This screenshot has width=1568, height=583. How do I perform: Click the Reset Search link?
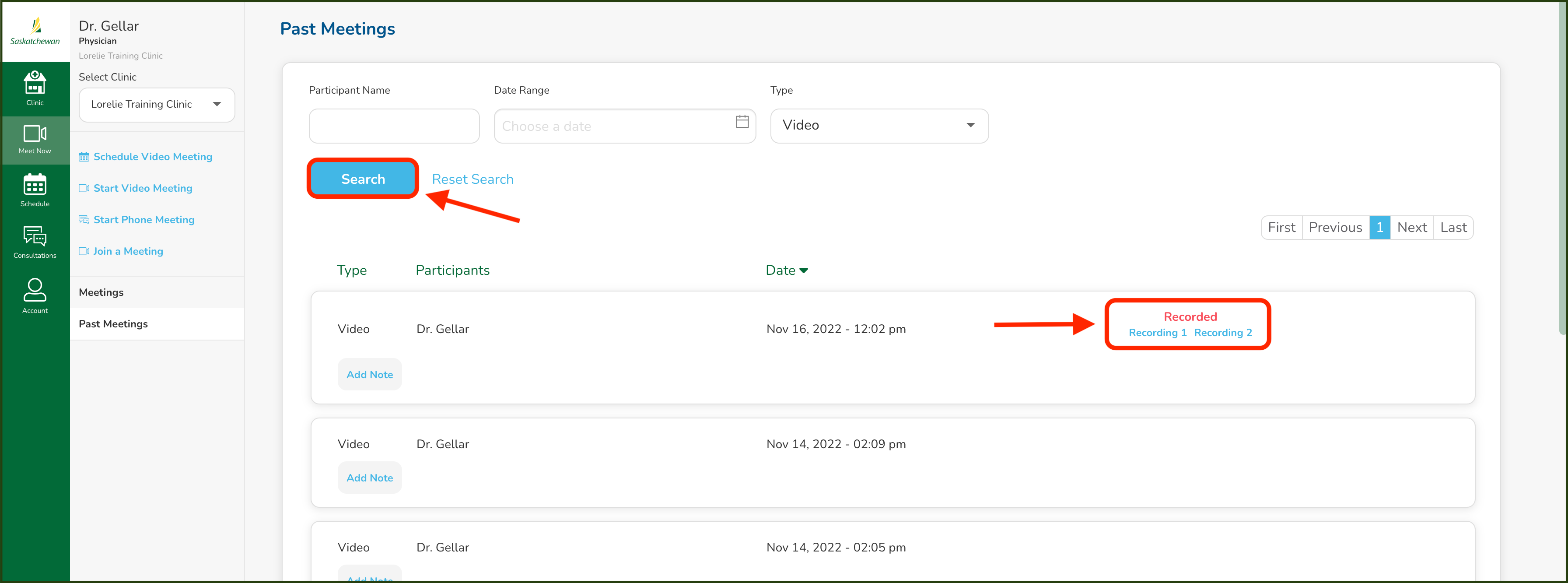pyautogui.click(x=472, y=179)
